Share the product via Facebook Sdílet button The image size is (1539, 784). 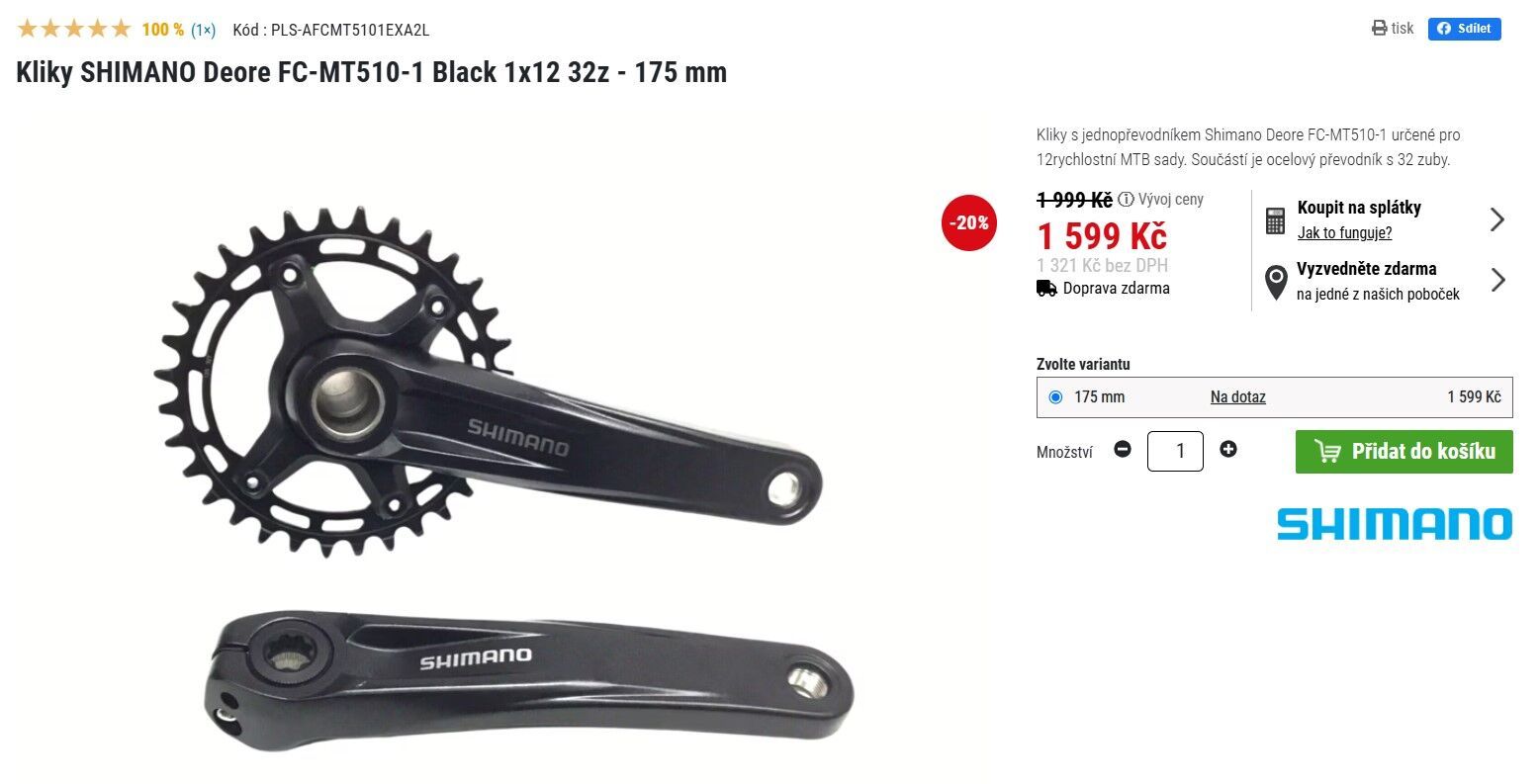click(x=1464, y=29)
